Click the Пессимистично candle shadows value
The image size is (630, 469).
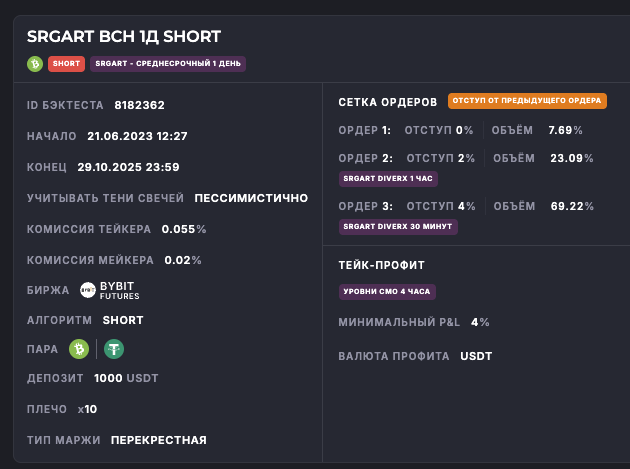pyautogui.click(x=251, y=198)
